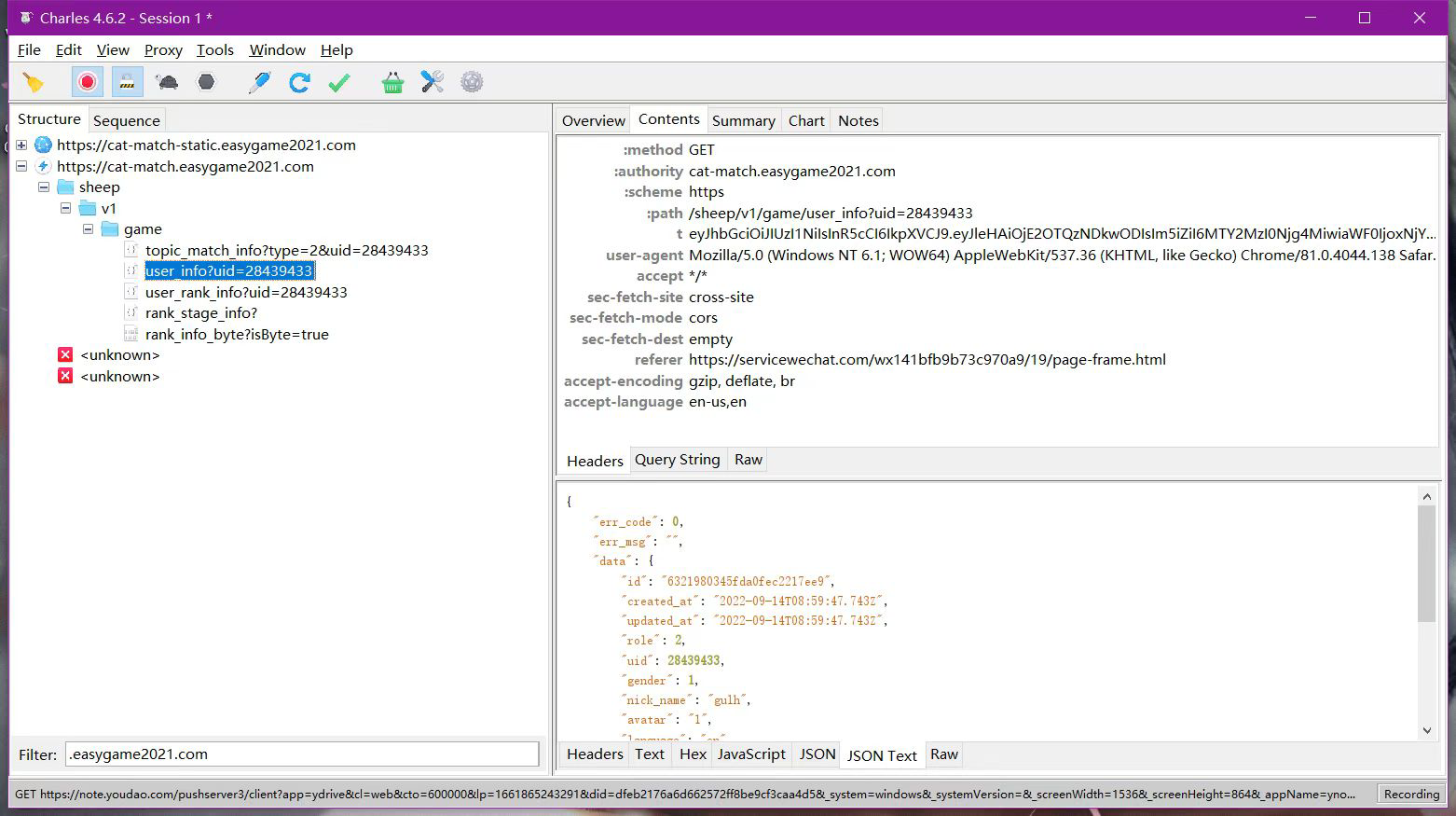The height and width of the screenshot is (816, 1456).
Task: Select the cat-match host lightning icon
Action: [x=43, y=167]
